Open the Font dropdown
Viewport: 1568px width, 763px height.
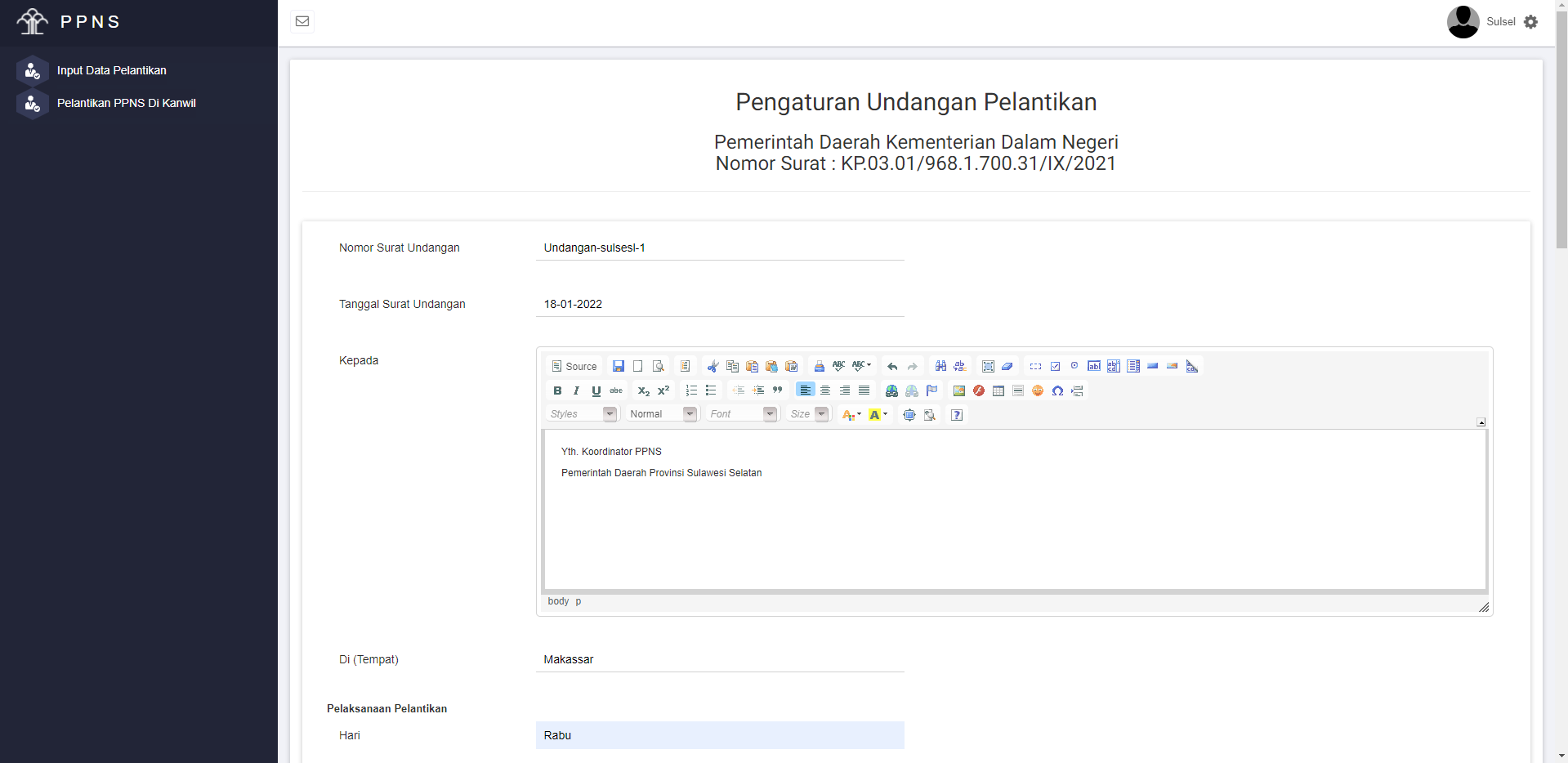742,414
